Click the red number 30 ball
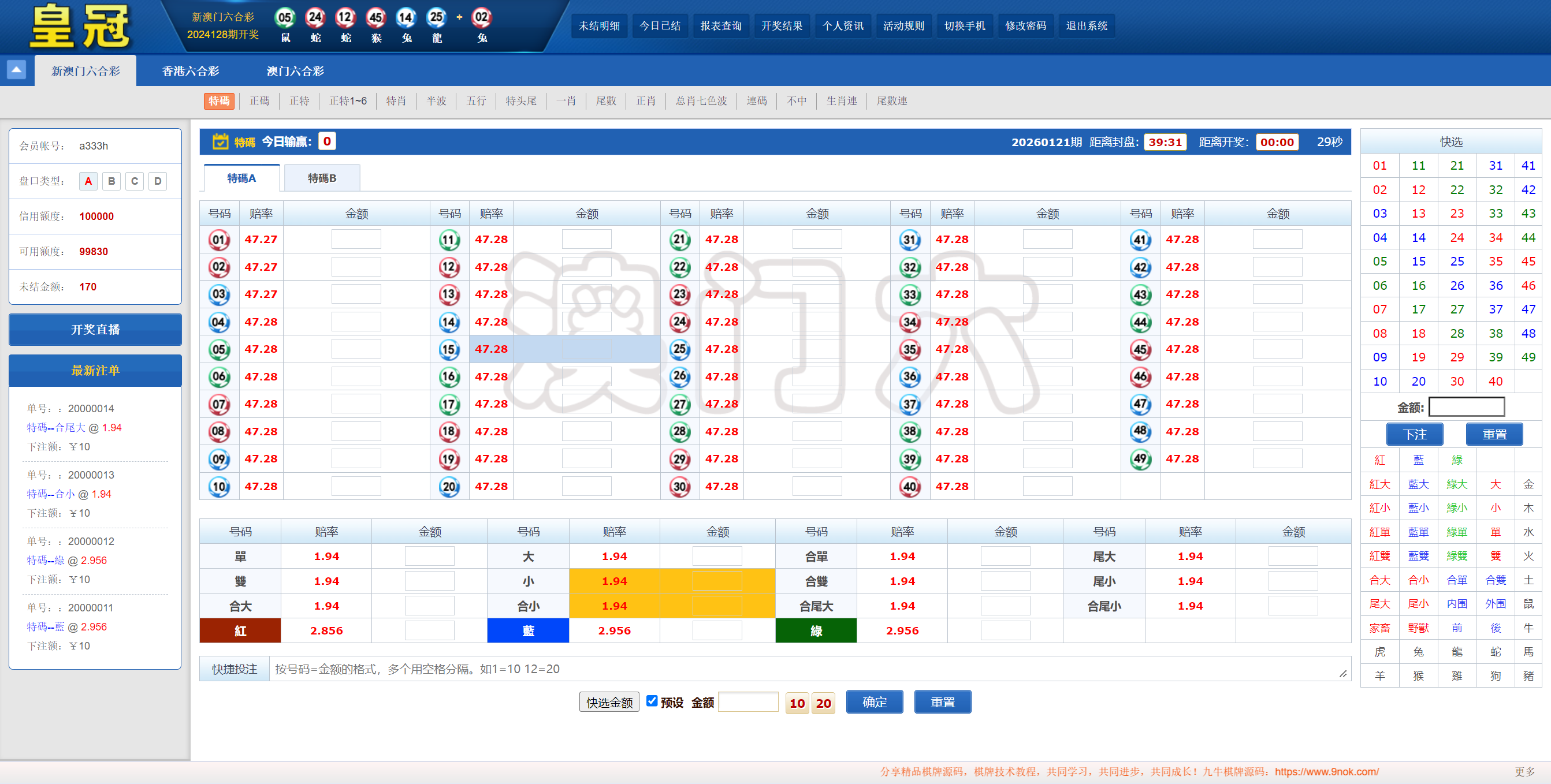 680,486
